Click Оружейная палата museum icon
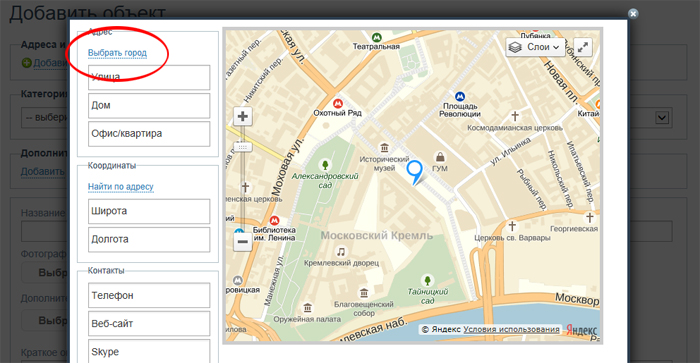The image size is (700, 363). click(x=307, y=308)
